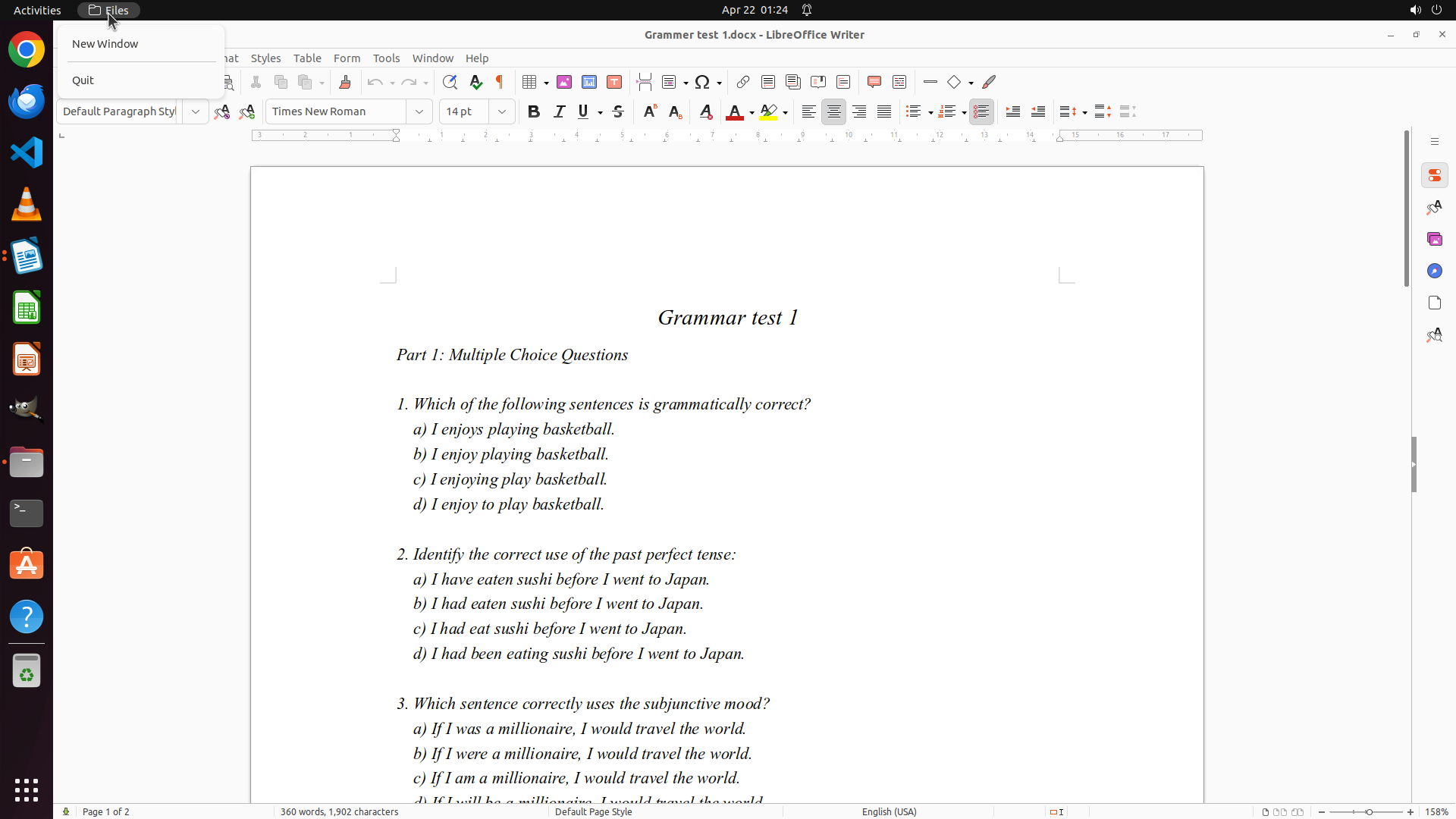The height and width of the screenshot is (819, 1456).
Task: Apply the red font color swatch
Action: tap(734, 112)
